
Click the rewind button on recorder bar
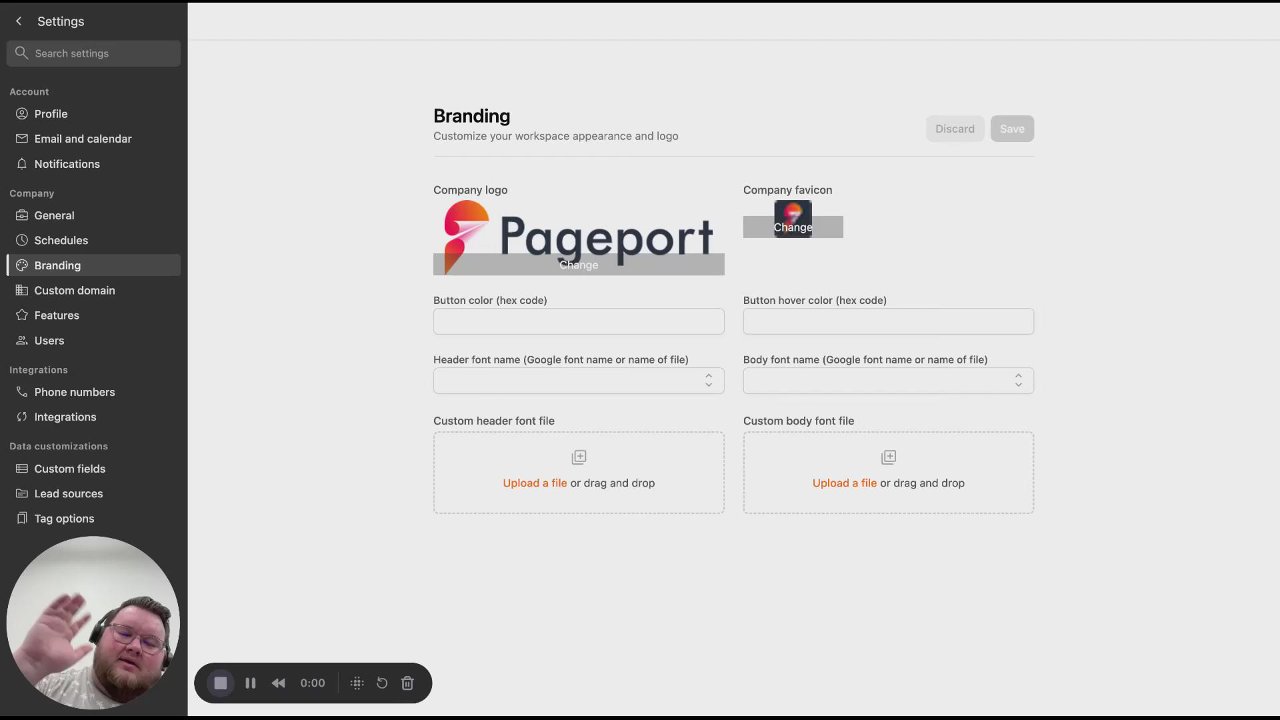click(x=278, y=683)
